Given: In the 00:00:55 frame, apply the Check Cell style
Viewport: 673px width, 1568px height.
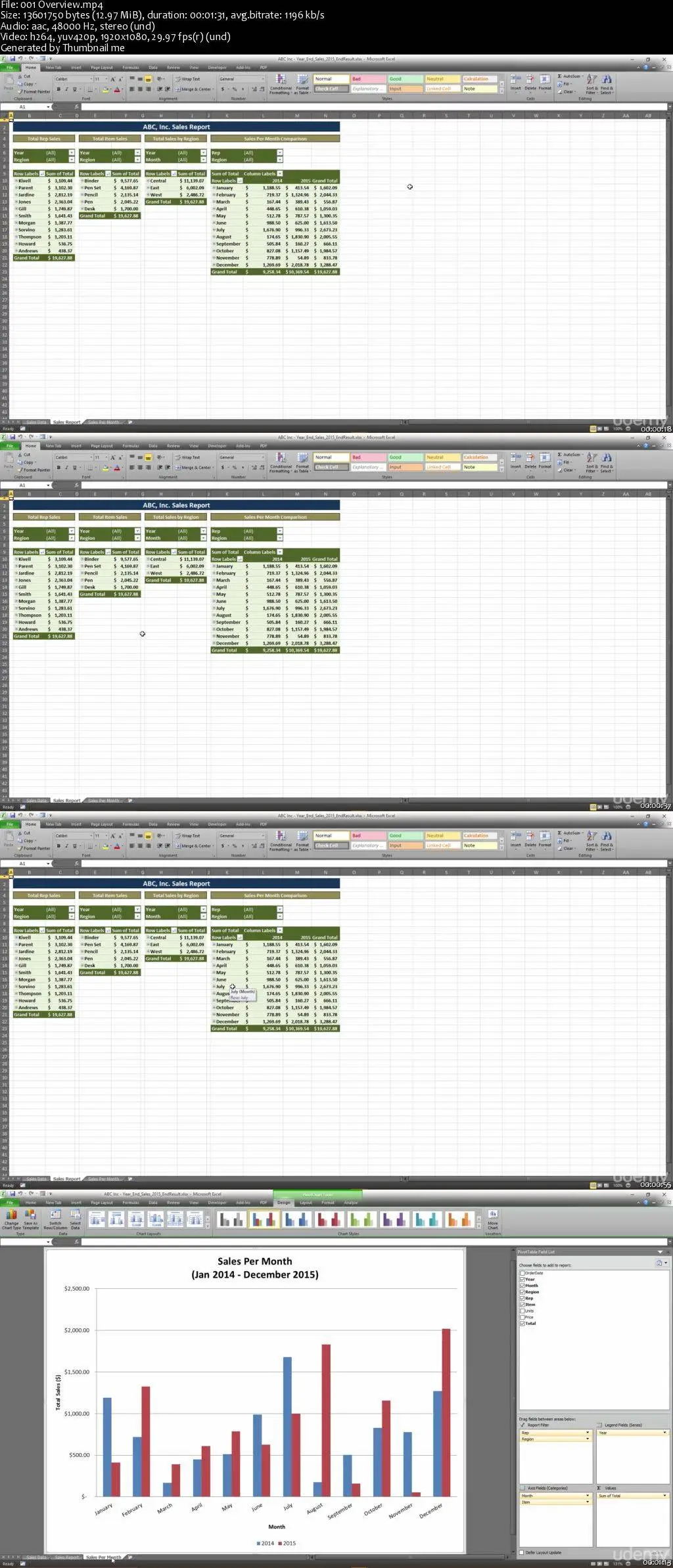Looking at the screenshot, I should pos(331,845).
